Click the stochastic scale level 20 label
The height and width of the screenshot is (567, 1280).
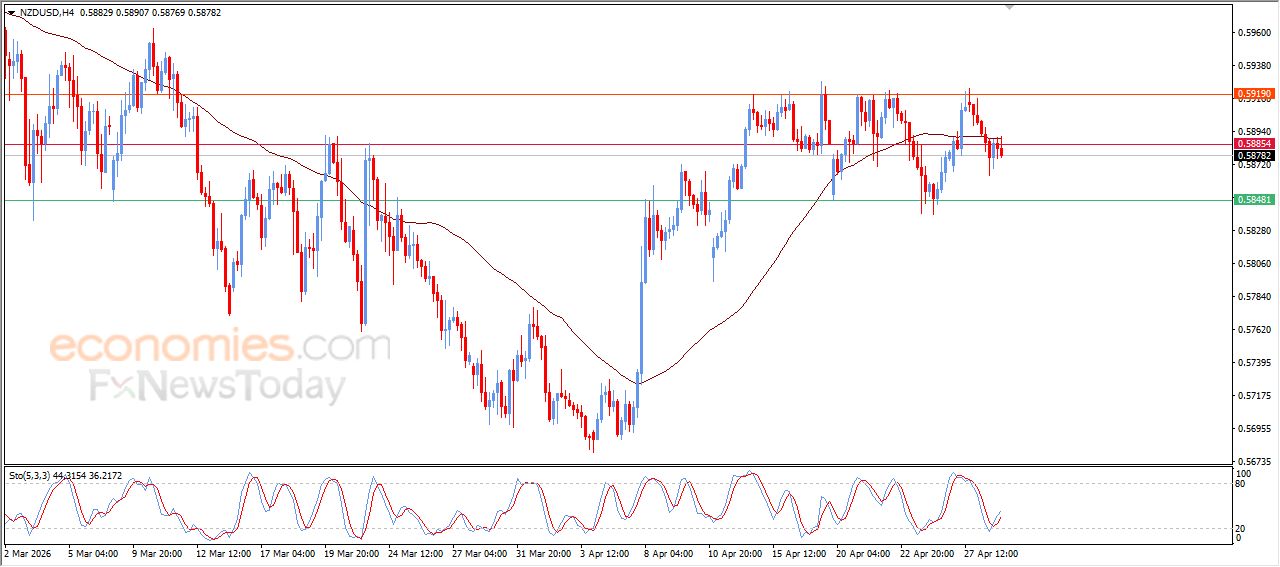[1241, 527]
